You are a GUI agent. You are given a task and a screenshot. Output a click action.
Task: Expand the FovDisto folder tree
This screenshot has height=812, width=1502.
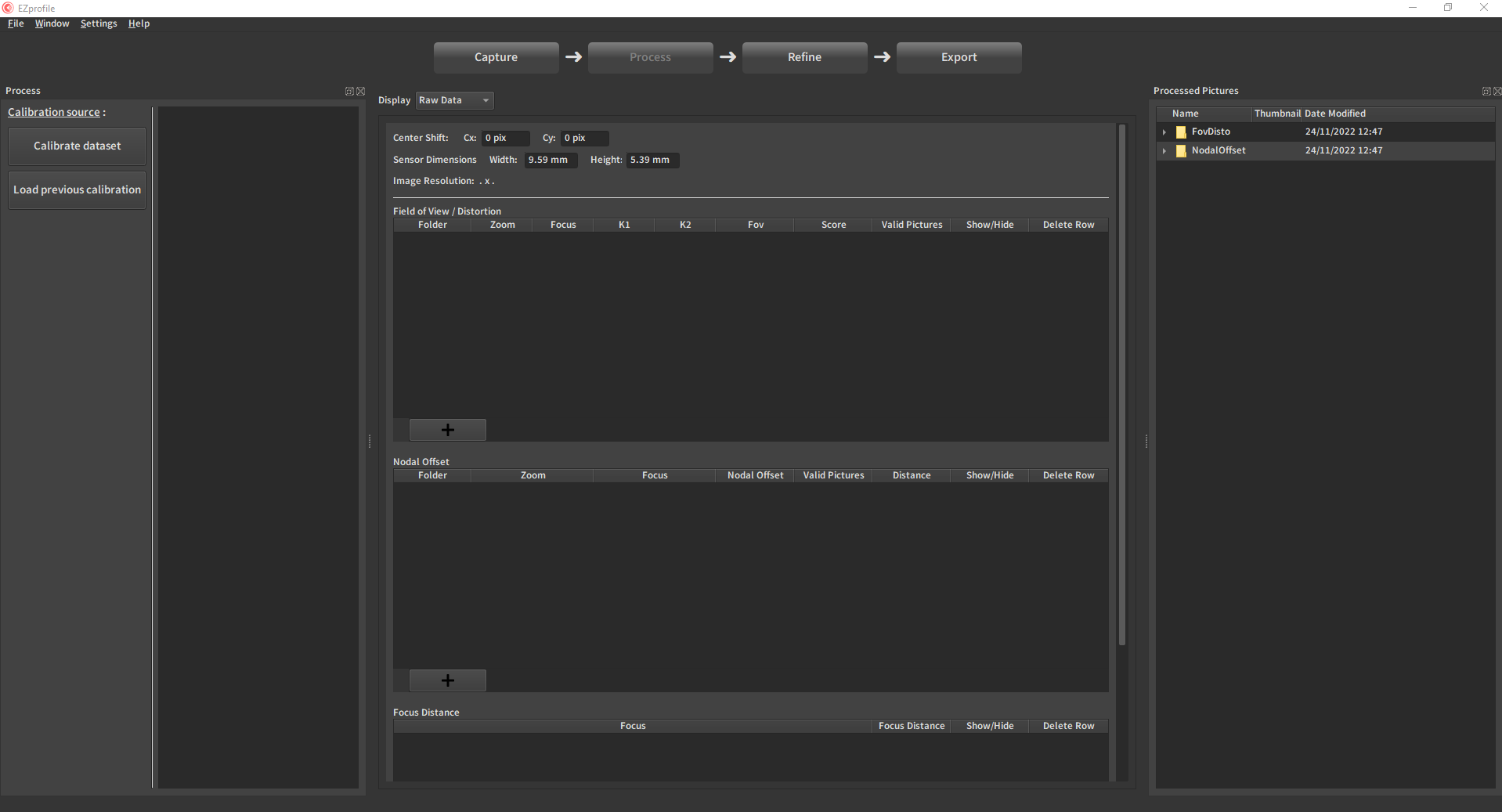click(1164, 132)
